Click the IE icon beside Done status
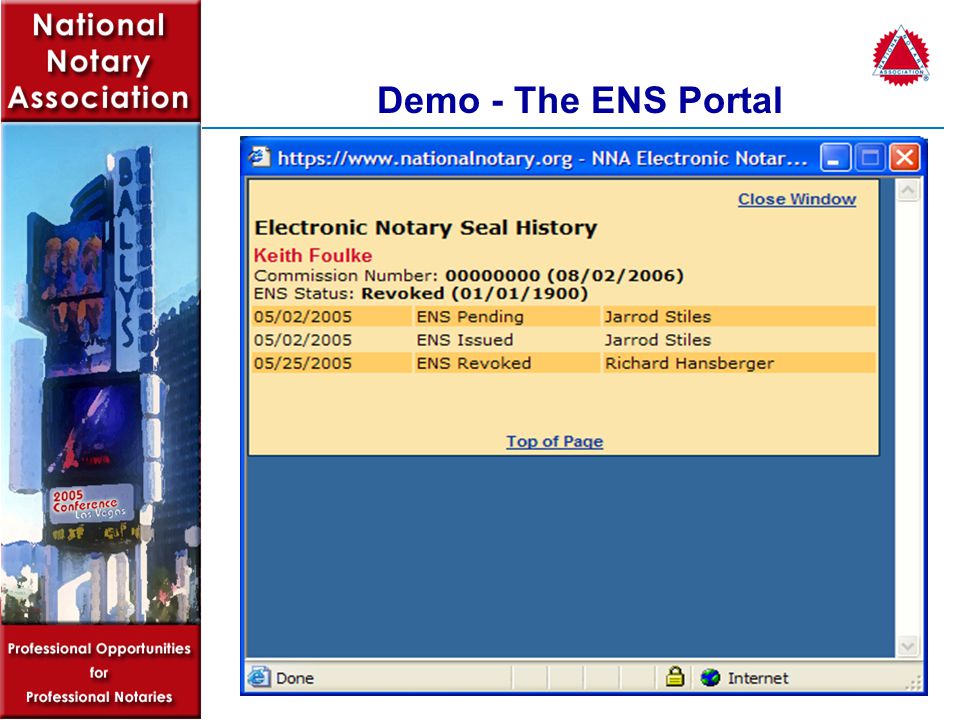The height and width of the screenshot is (720, 960). (x=258, y=677)
